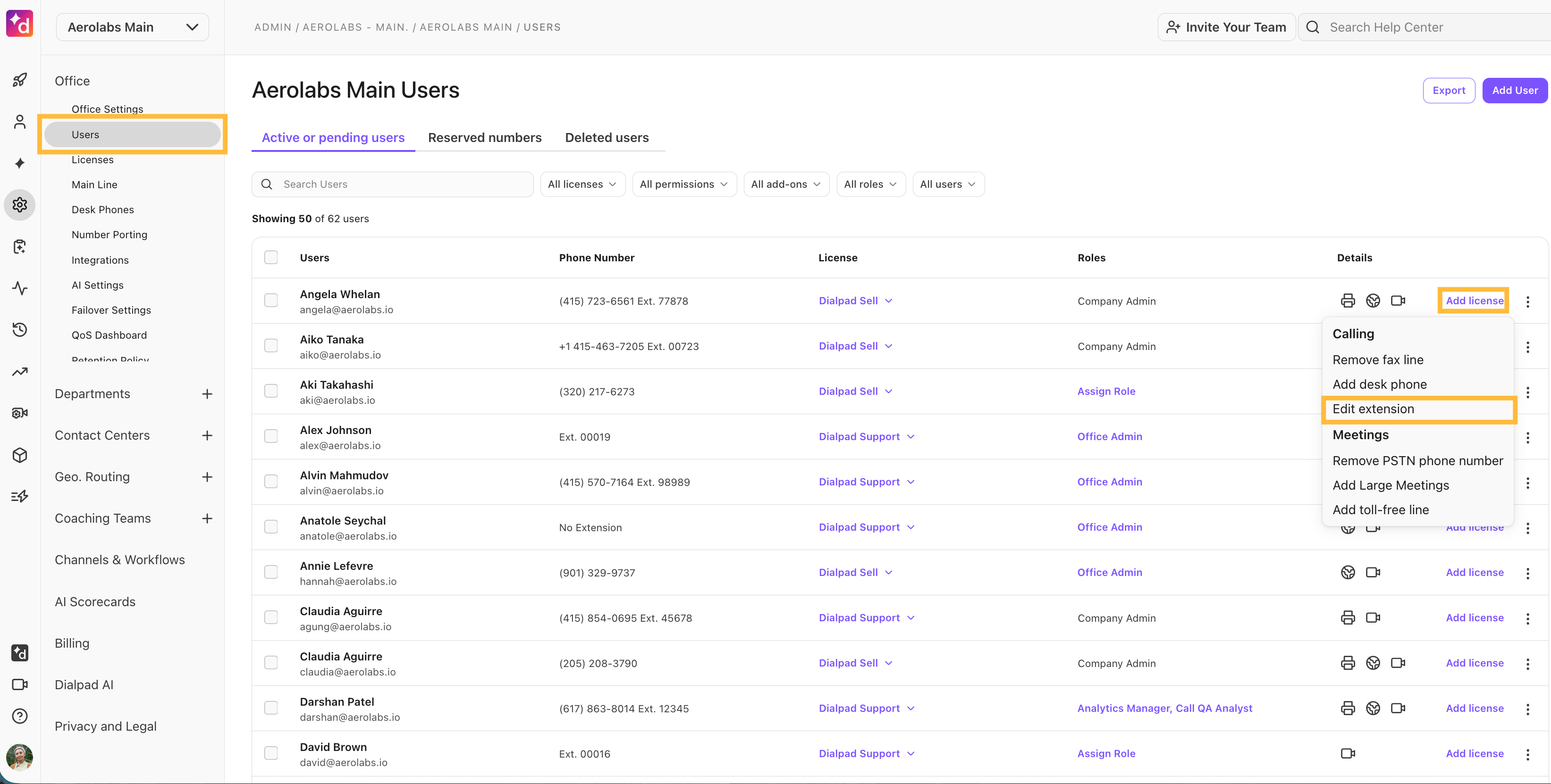Open three-dot menu for Angela Whelan
Screen dimensions: 1551x784
coord(1527,301)
